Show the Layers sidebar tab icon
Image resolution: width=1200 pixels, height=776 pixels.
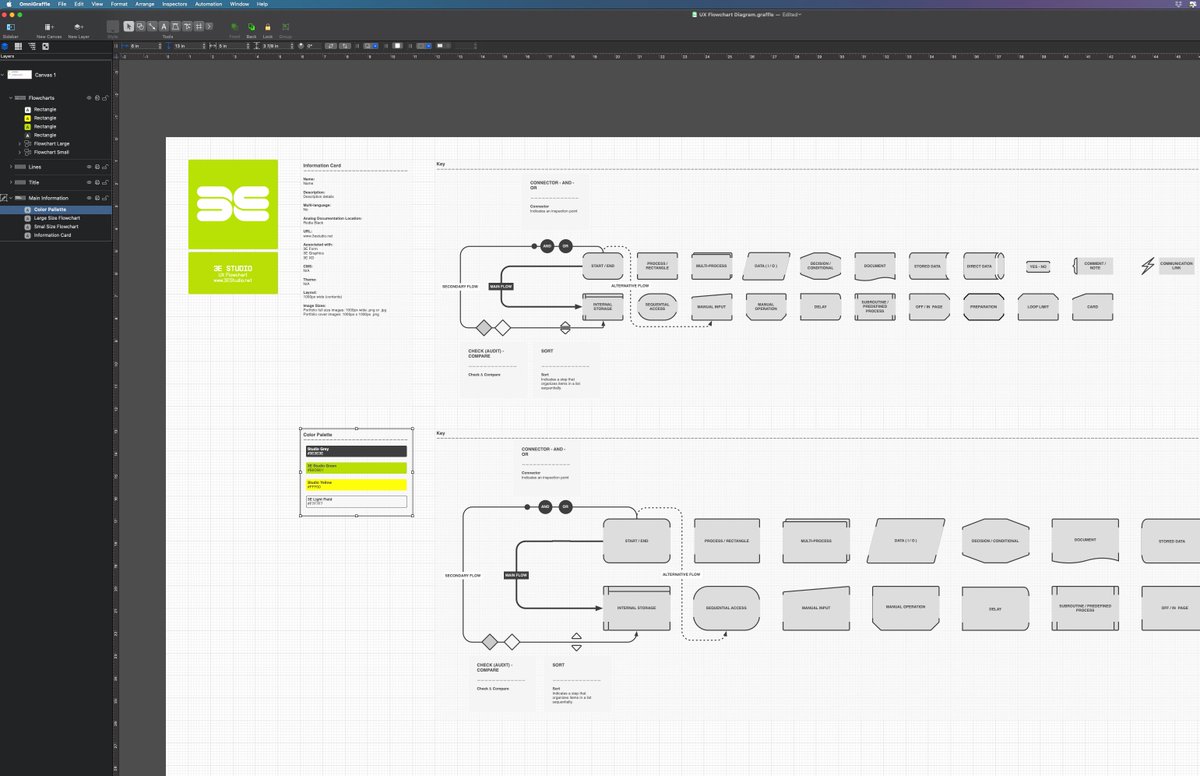5,46
